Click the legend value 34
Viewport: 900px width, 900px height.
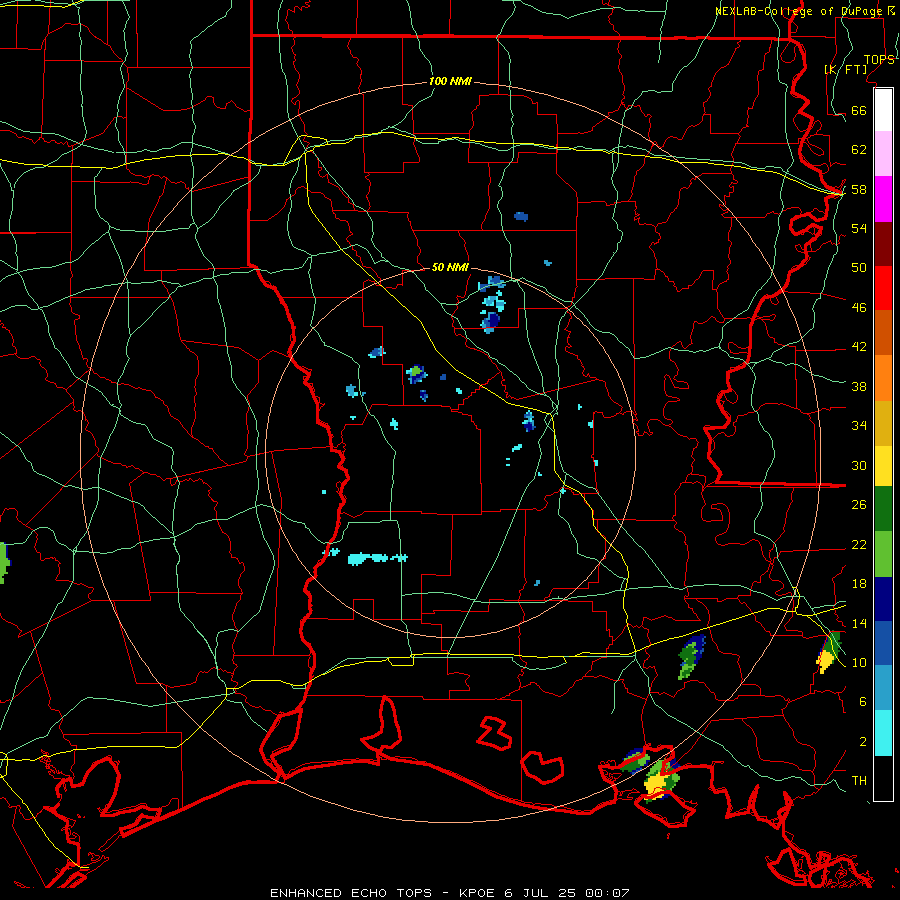pyautogui.click(x=859, y=425)
